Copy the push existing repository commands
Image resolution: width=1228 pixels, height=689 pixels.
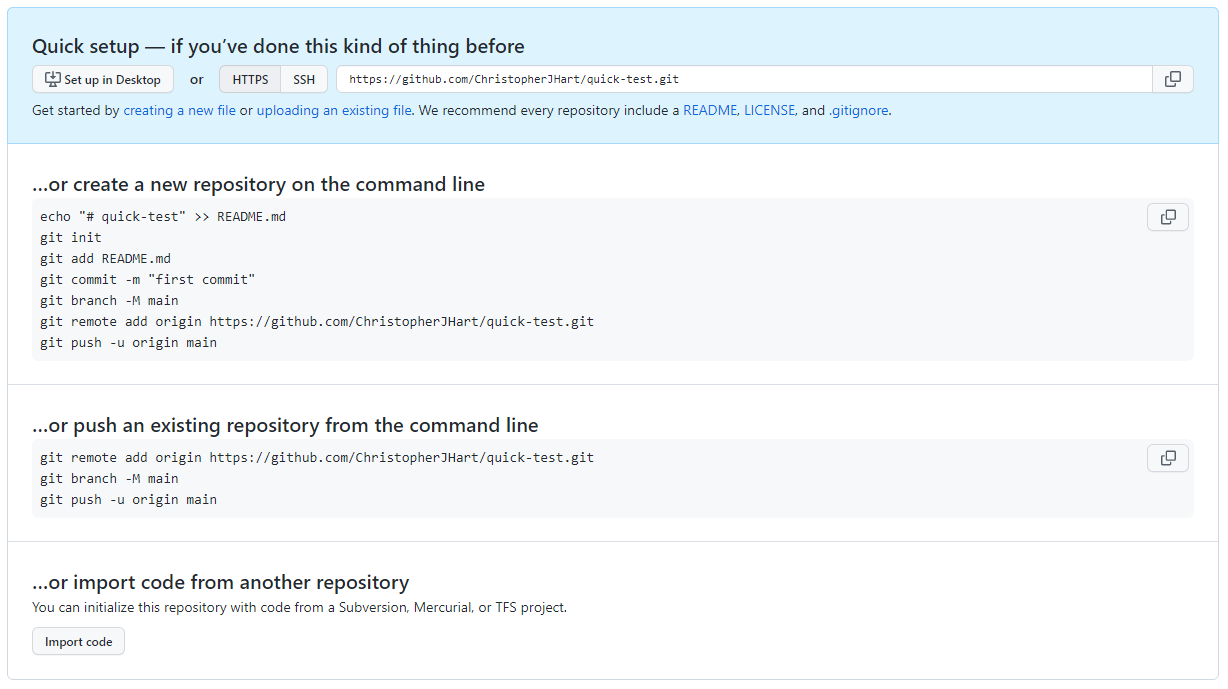(1167, 458)
